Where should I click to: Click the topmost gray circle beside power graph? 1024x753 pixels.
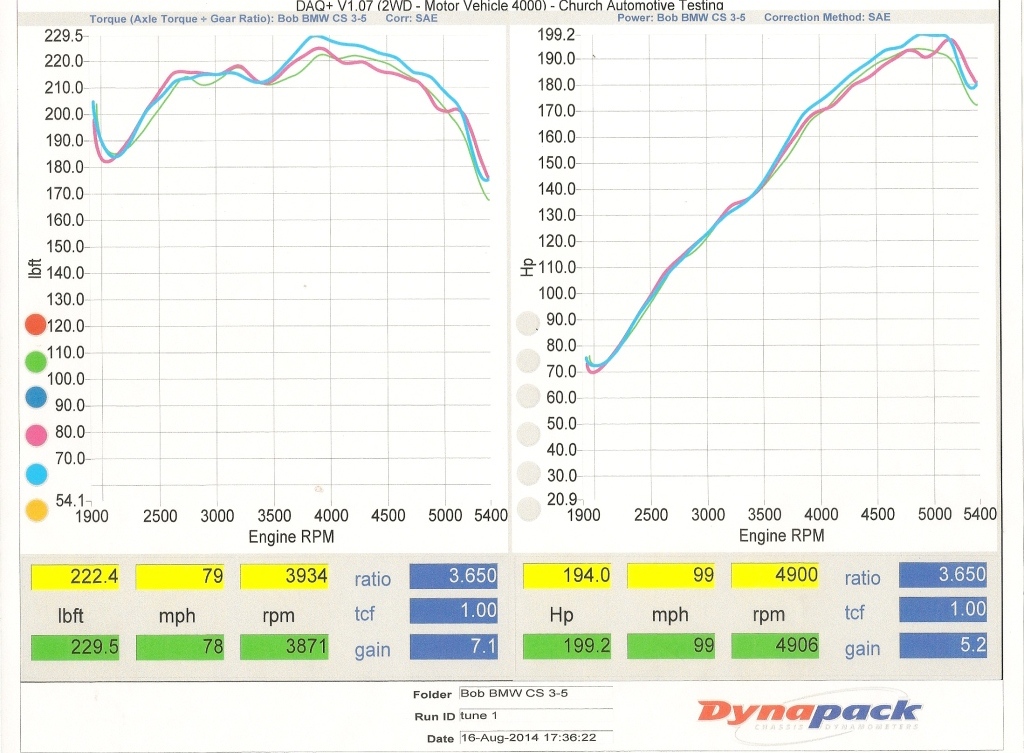point(526,324)
